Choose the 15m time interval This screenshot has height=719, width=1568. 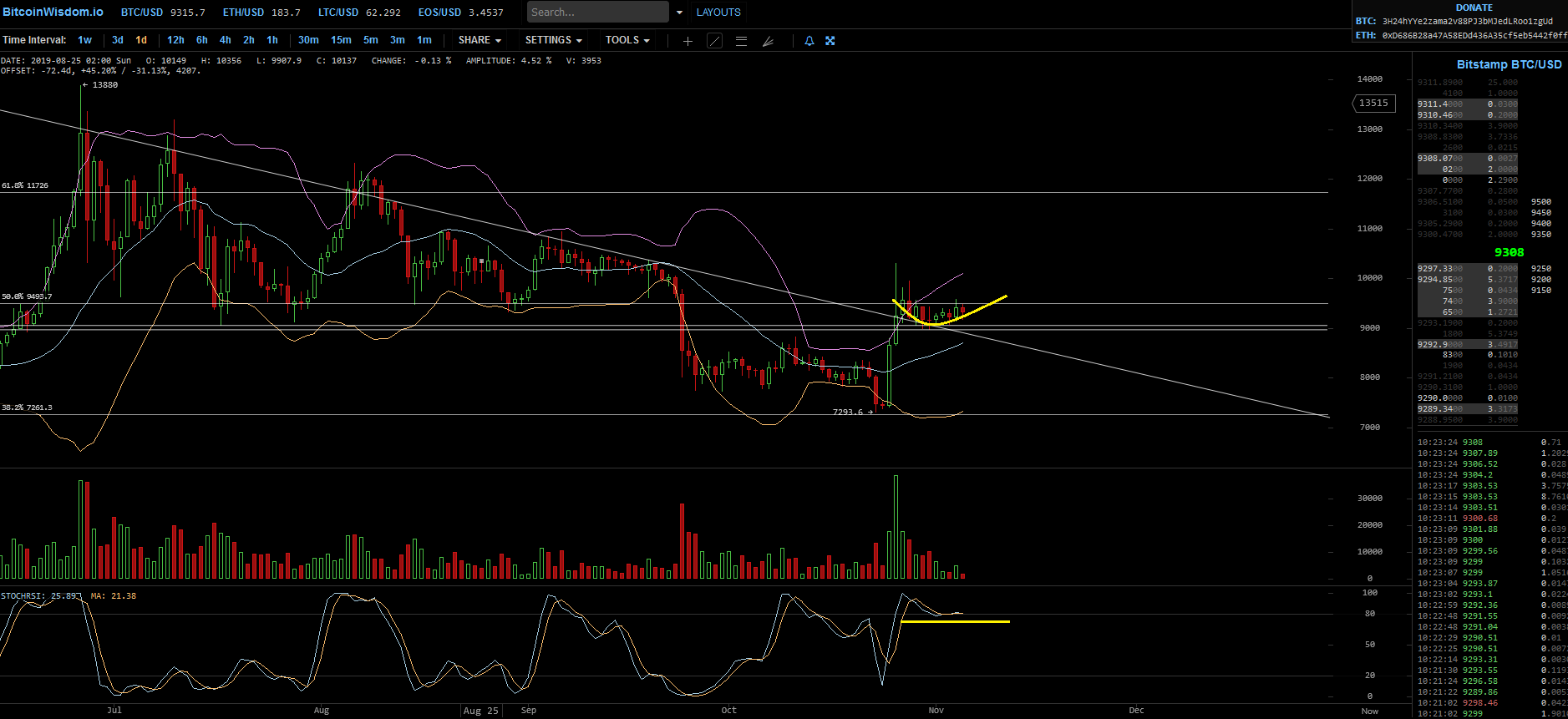341,40
